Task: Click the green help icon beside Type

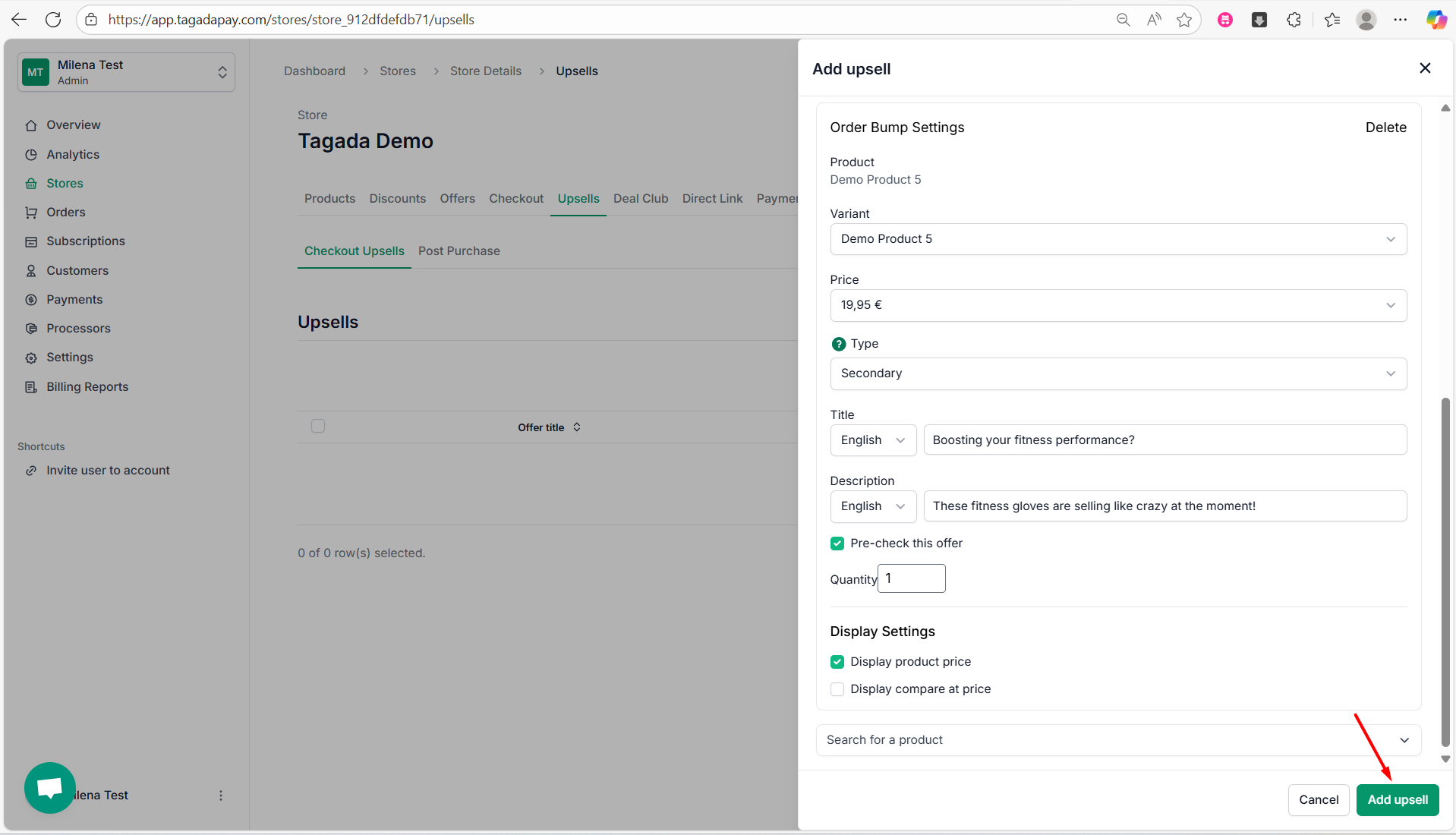Action: (x=838, y=344)
